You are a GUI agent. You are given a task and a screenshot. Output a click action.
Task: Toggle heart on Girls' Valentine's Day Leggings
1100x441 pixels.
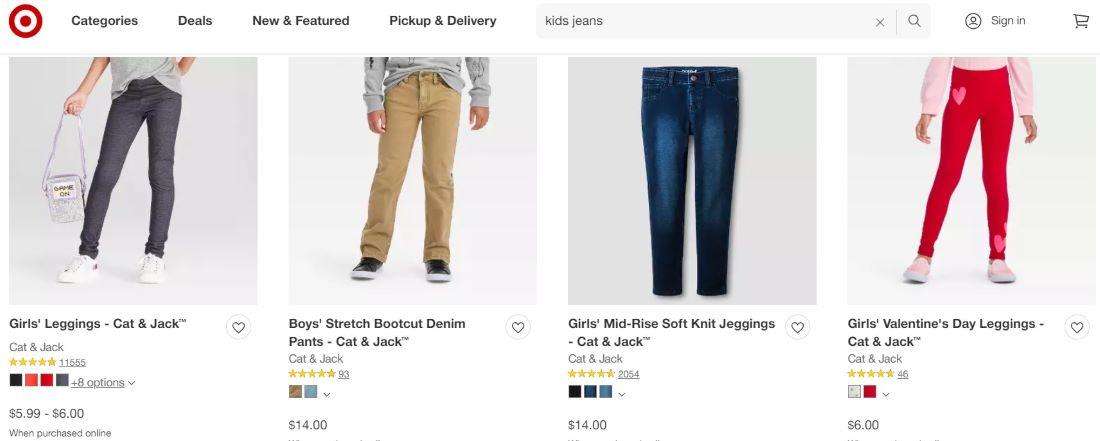pos(1077,327)
